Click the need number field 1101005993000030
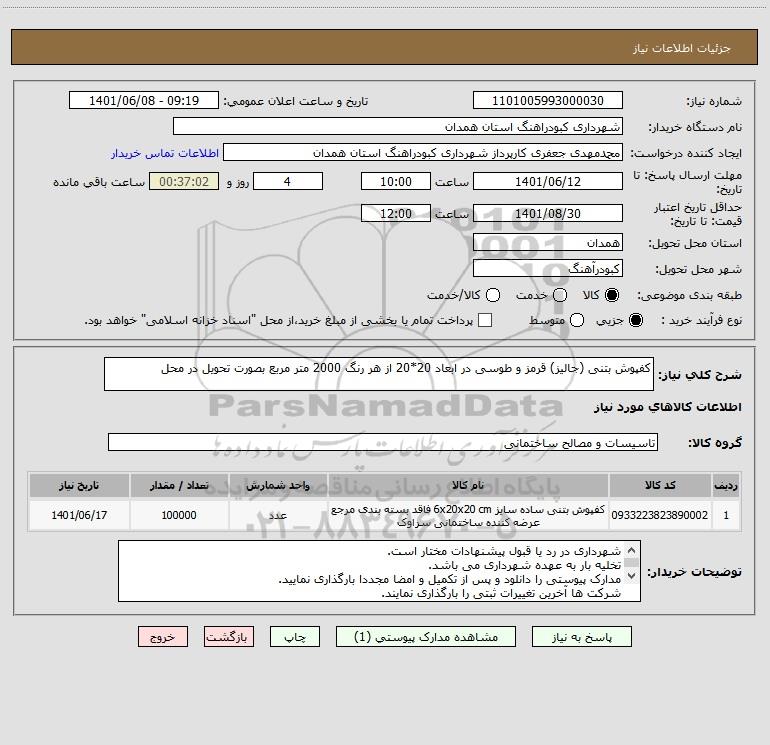Viewport: 770px width, 745px height. (548, 101)
